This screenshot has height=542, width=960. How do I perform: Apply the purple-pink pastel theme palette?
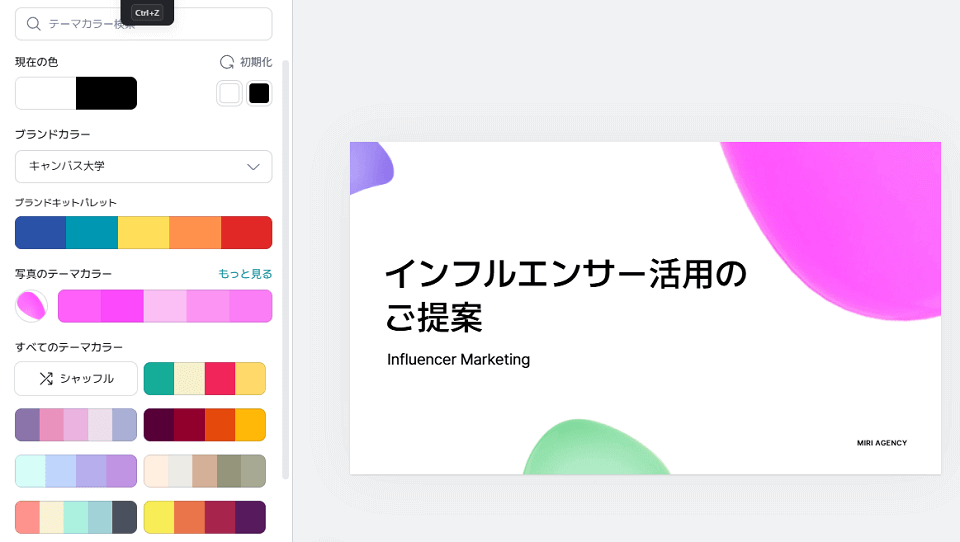pos(76,425)
